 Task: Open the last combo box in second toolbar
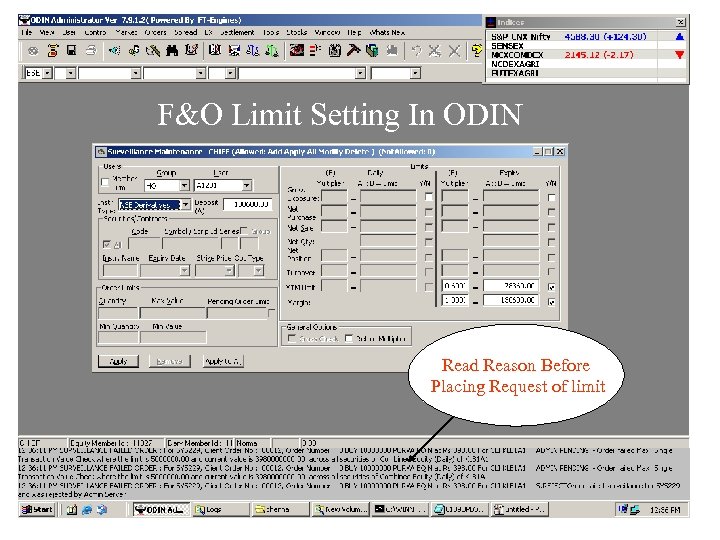[415, 73]
